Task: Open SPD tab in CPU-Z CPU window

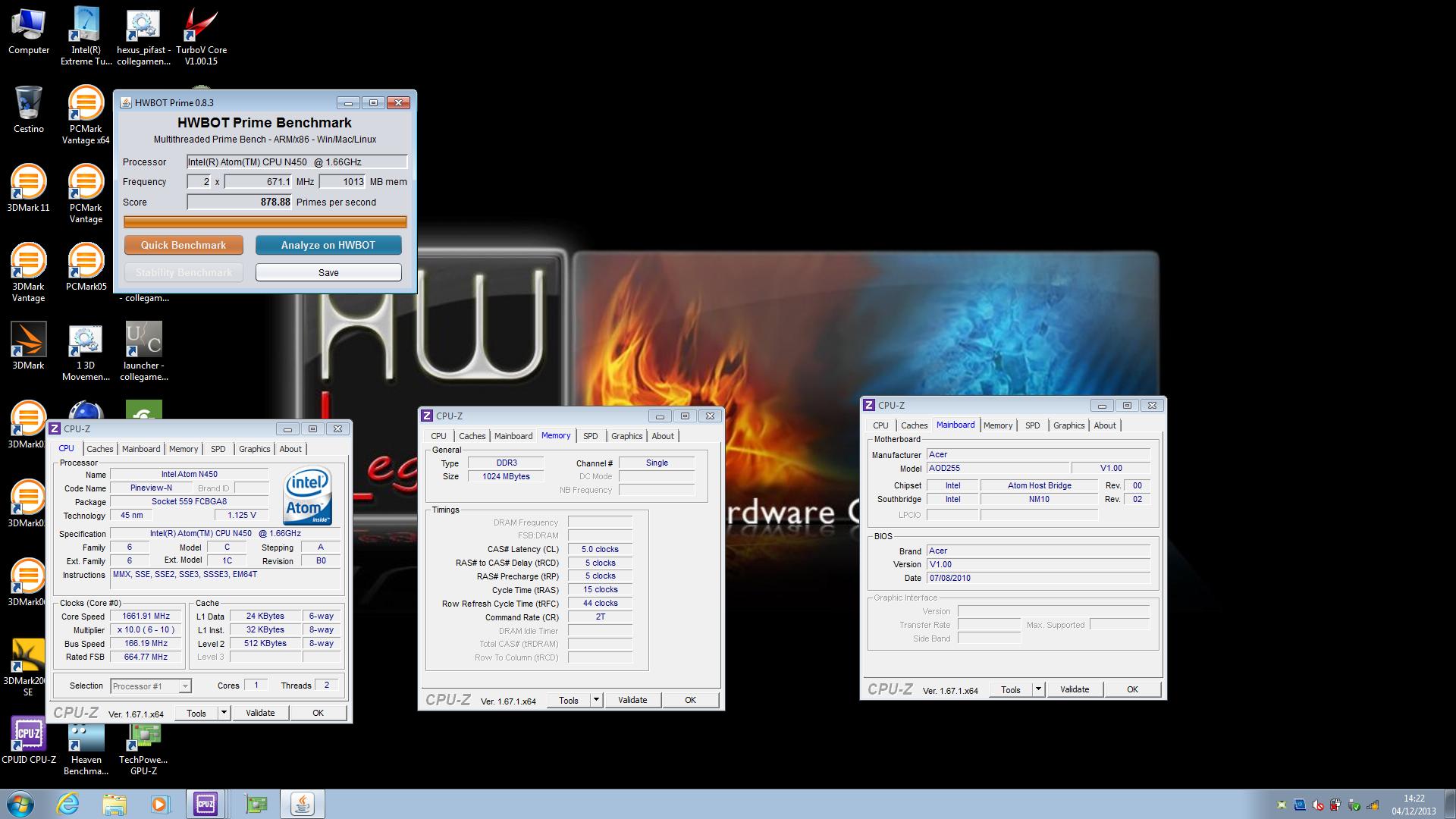Action: (218, 449)
